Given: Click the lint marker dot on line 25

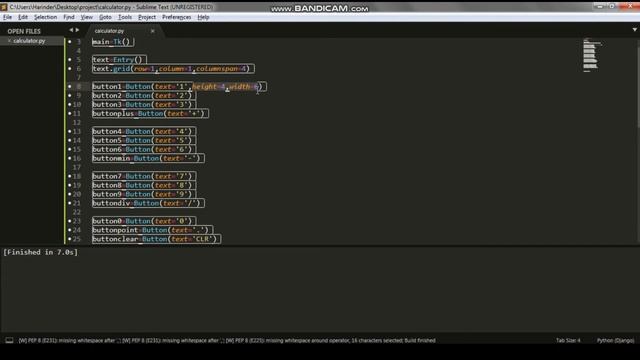Looking at the screenshot, I should [x=70, y=239].
